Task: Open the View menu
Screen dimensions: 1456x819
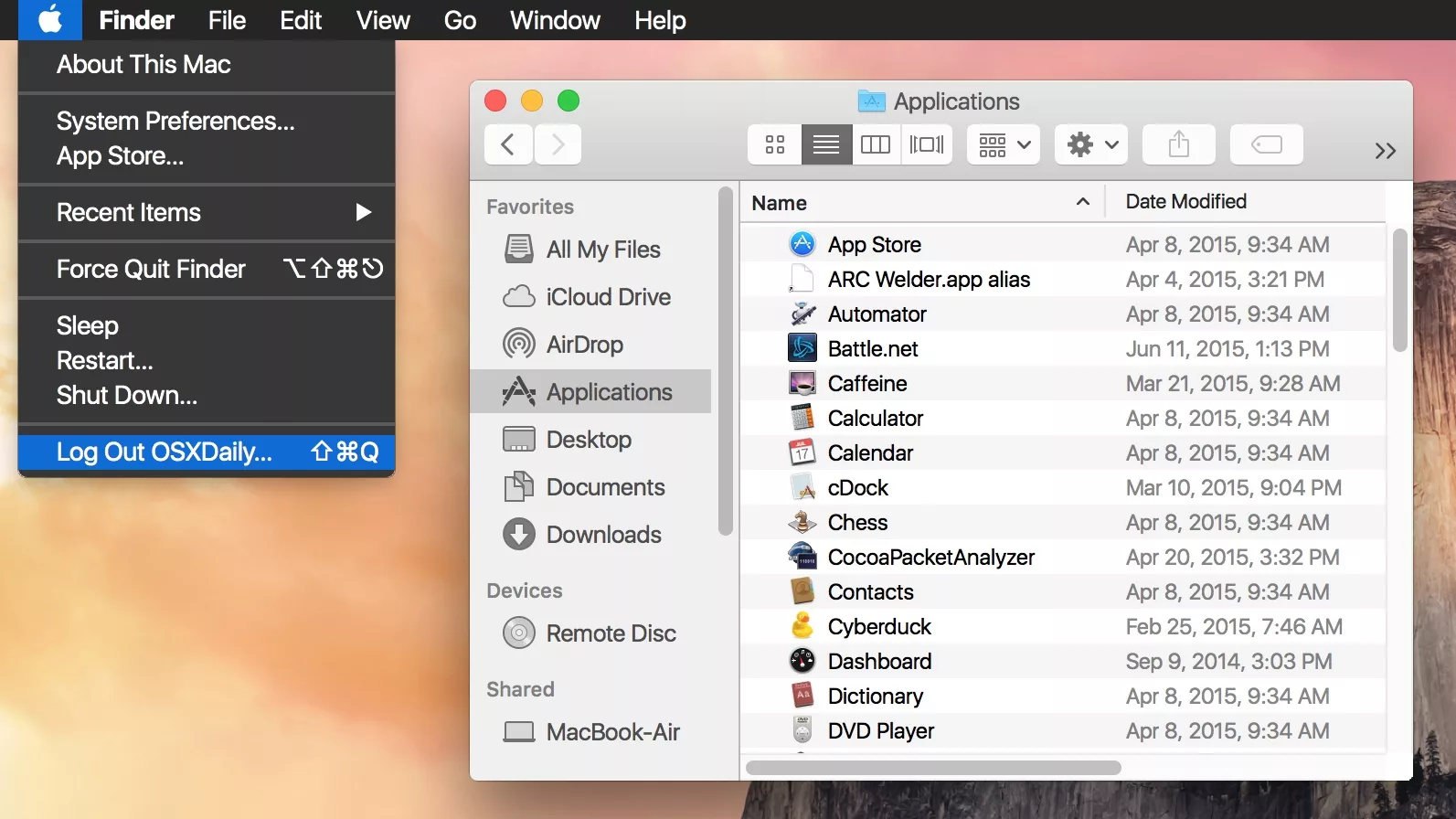Action: pos(383,20)
